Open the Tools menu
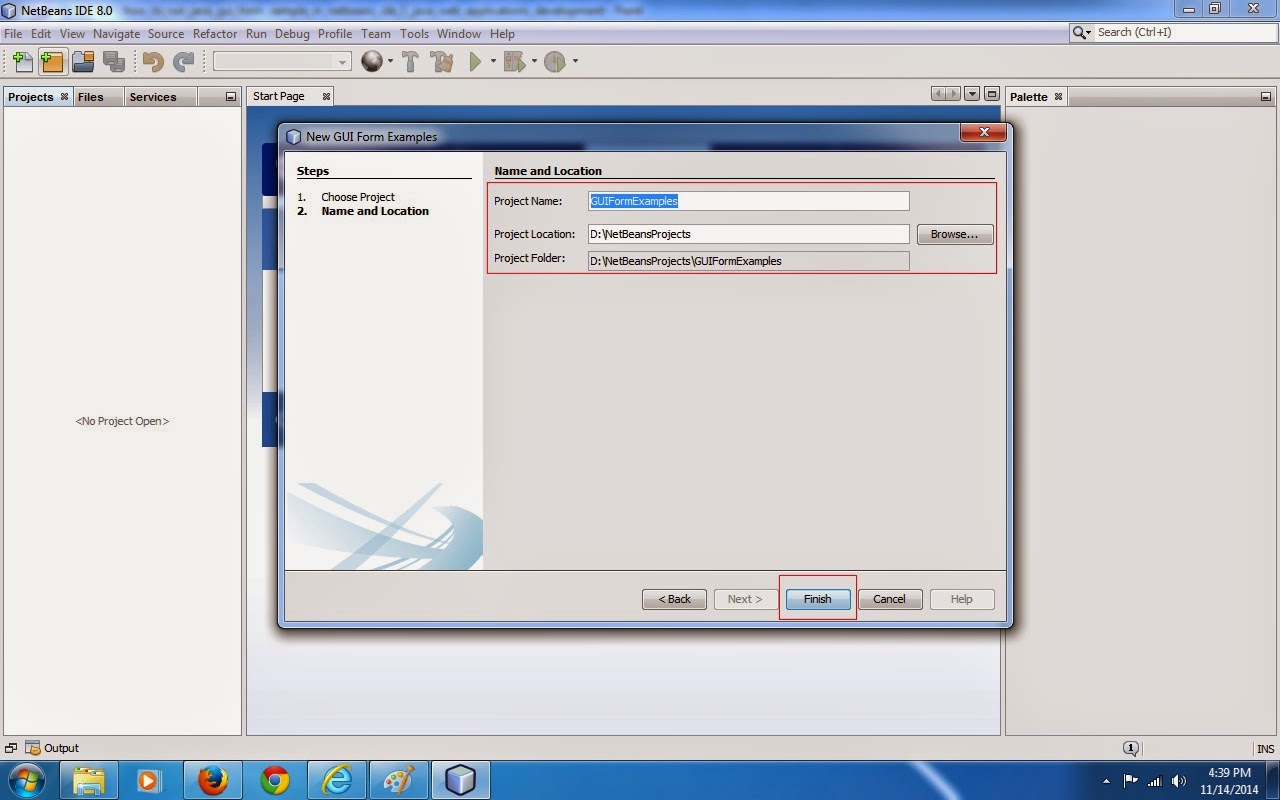This screenshot has height=800, width=1280. (414, 34)
